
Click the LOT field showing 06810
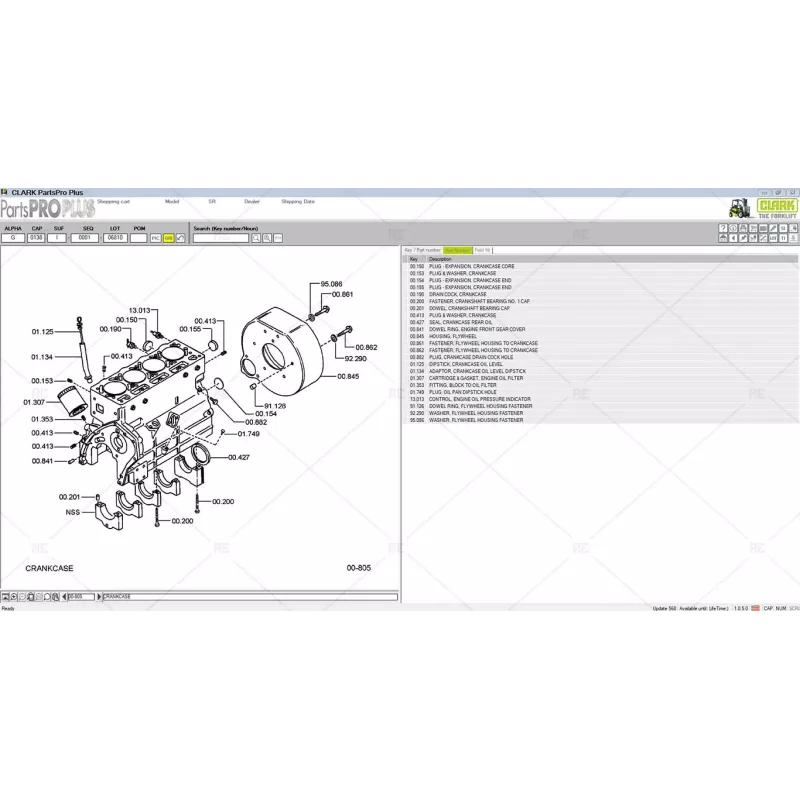pyautogui.click(x=115, y=238)
